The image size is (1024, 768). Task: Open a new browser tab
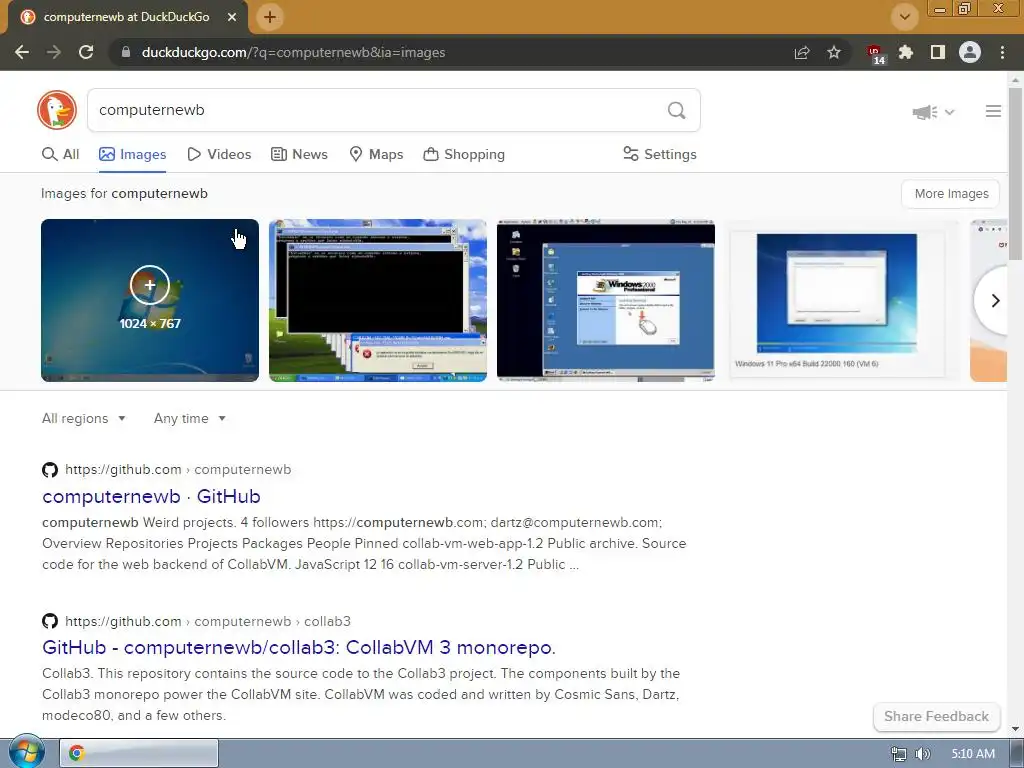pos(270,17)
